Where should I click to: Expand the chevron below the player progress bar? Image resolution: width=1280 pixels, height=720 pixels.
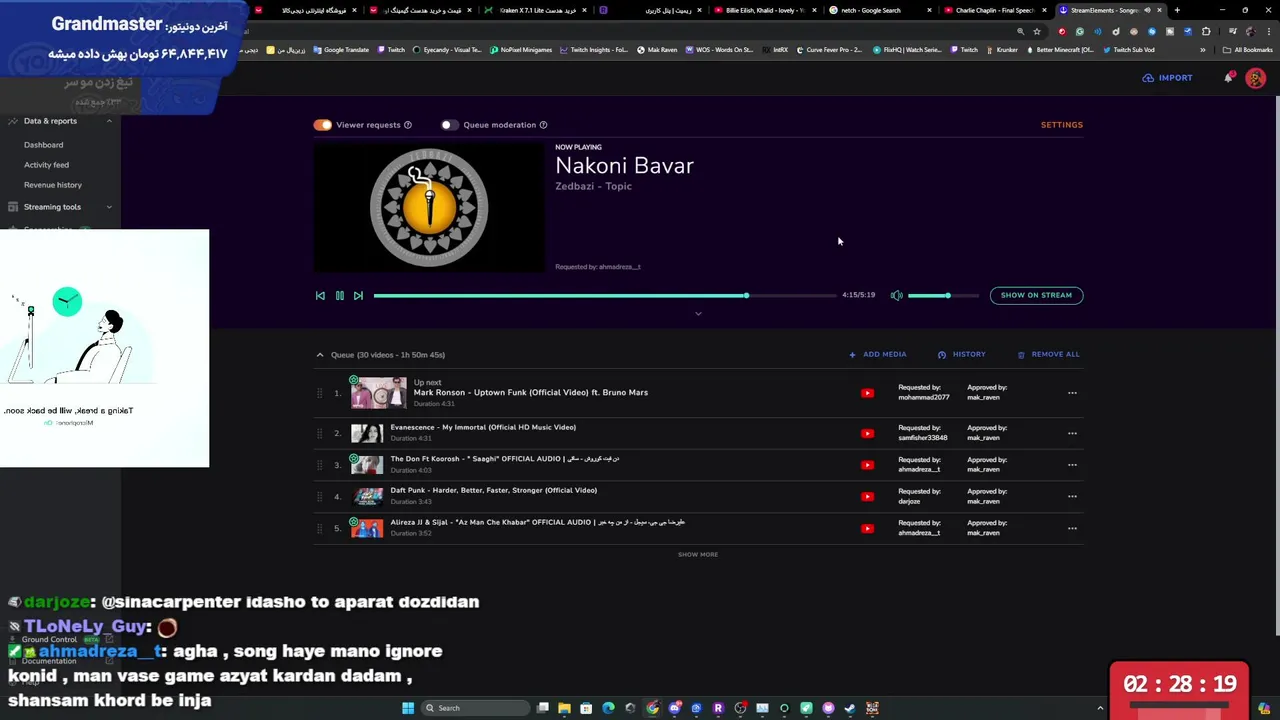(x=698, y=313)
